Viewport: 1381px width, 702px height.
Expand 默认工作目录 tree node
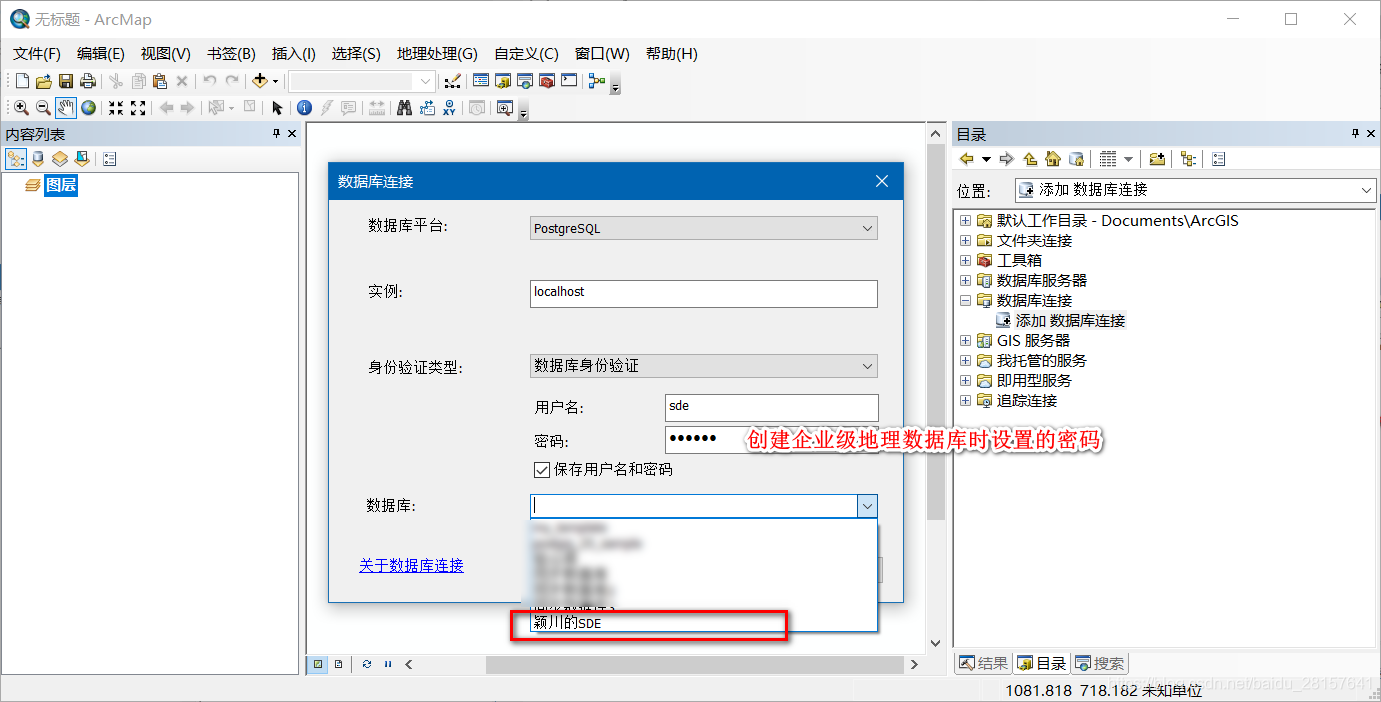965,220
